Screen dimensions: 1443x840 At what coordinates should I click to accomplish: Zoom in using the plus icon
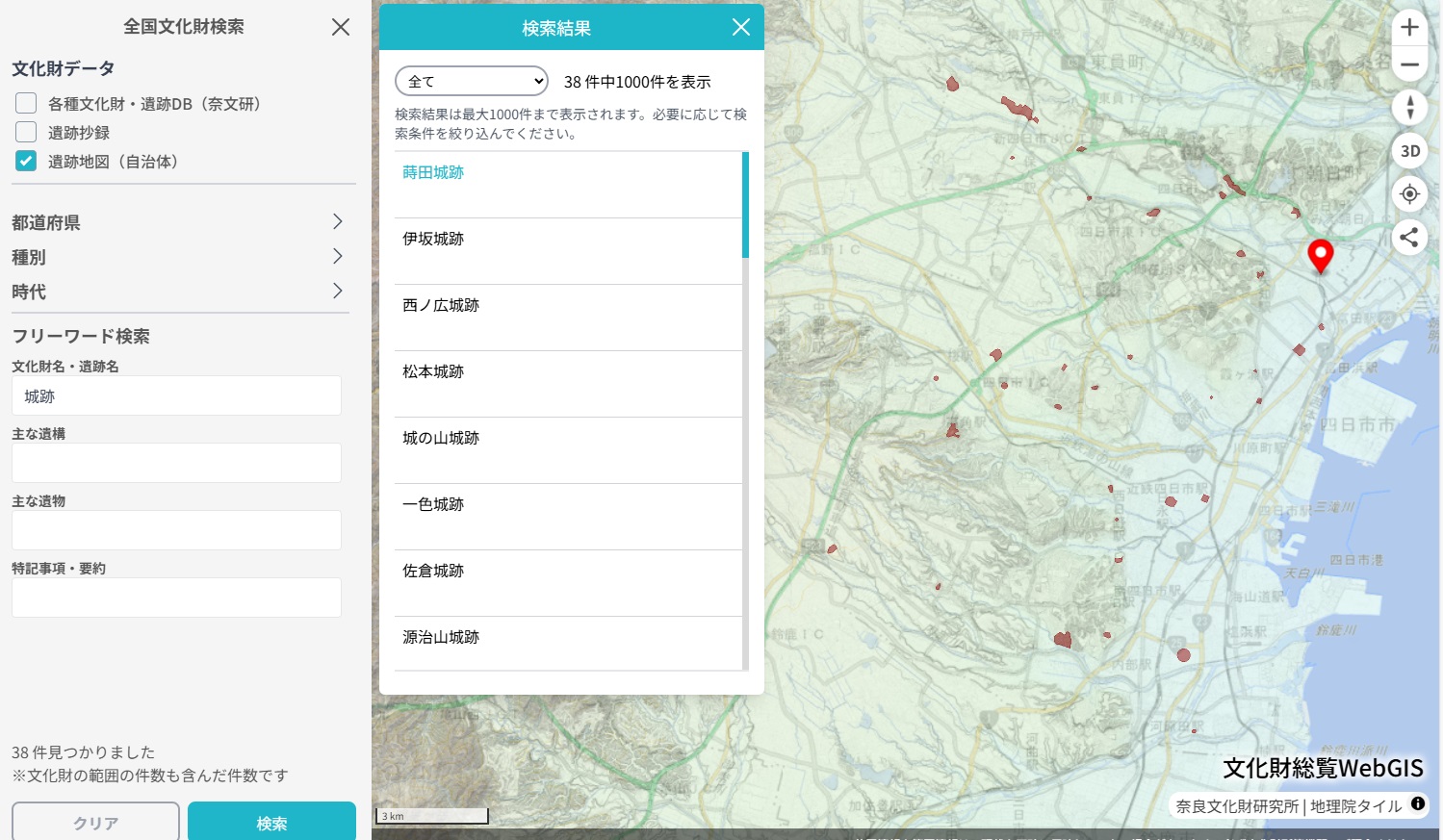coord(1408,27)
